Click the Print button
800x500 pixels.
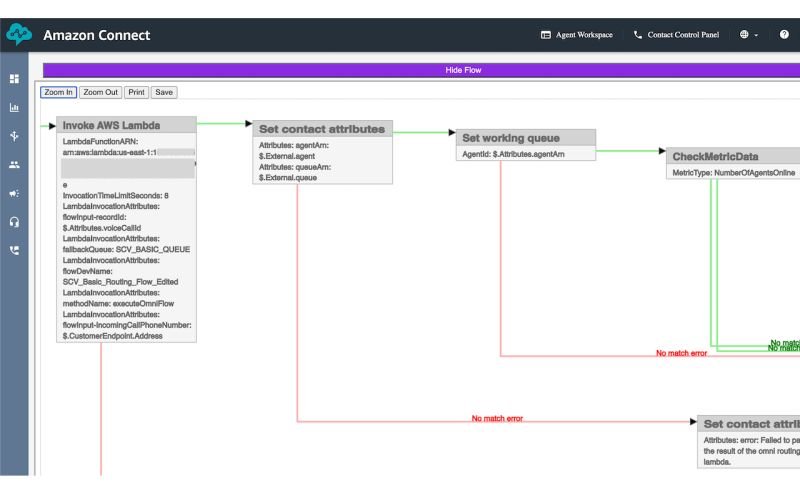point(136,92)
